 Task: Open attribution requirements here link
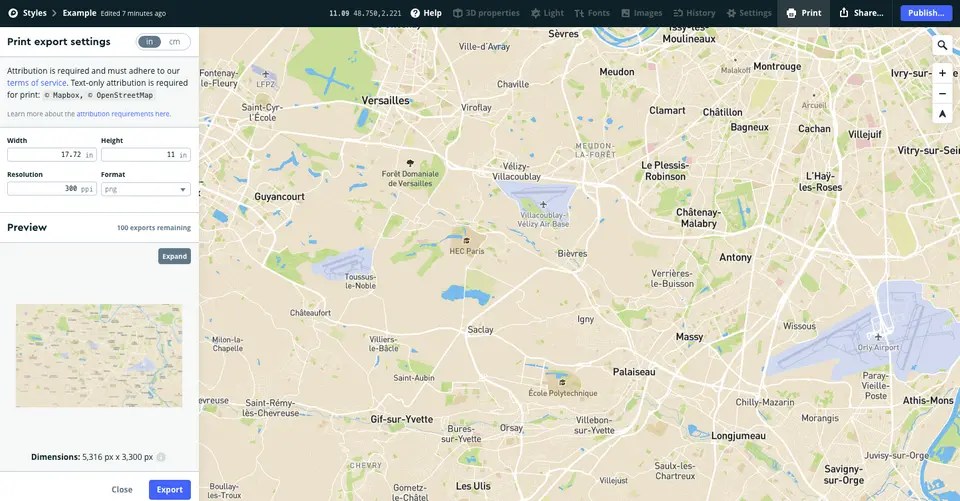tap(123, 114)
